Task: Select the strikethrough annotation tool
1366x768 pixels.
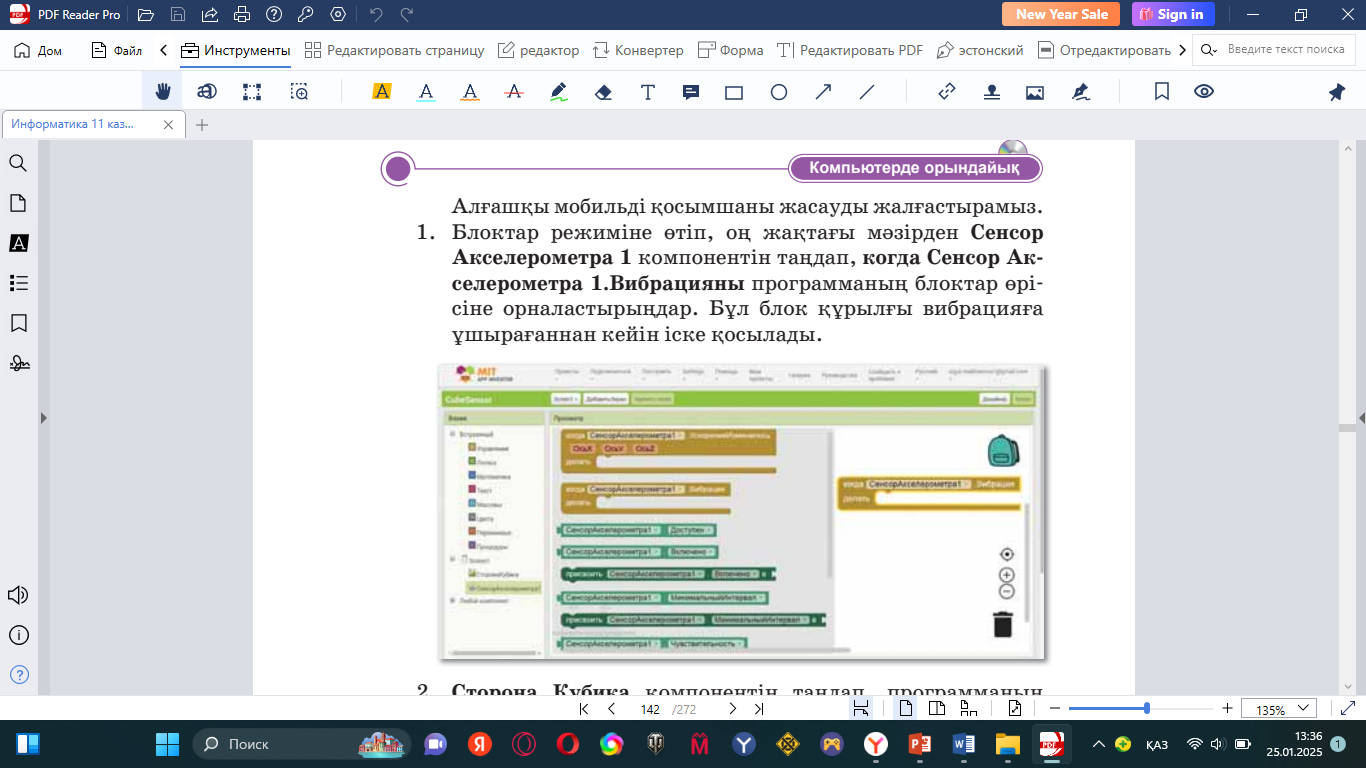Action: [515, 92]
